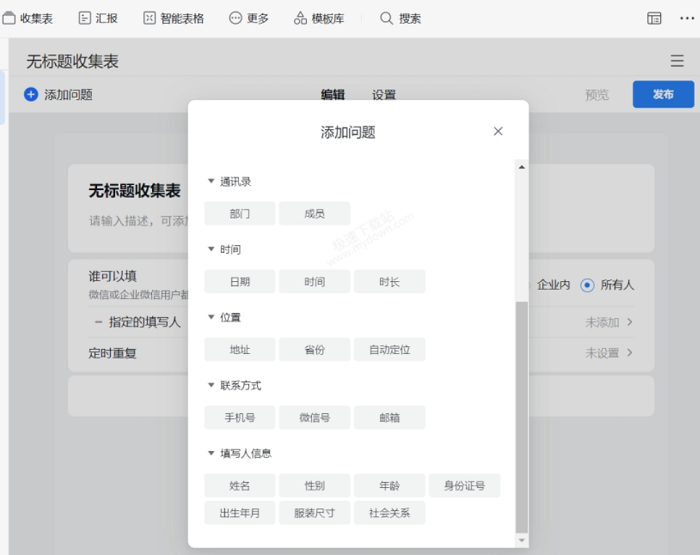This screenshot has height=555, width=700.
Task: Add the 手机号 question field
Action: click(x=240, y=418)
